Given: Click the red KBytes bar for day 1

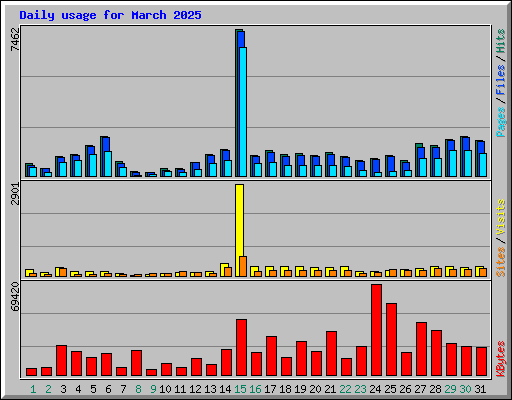Looking at the screenshot, I should pyautogui.click(x=31, y=372).
